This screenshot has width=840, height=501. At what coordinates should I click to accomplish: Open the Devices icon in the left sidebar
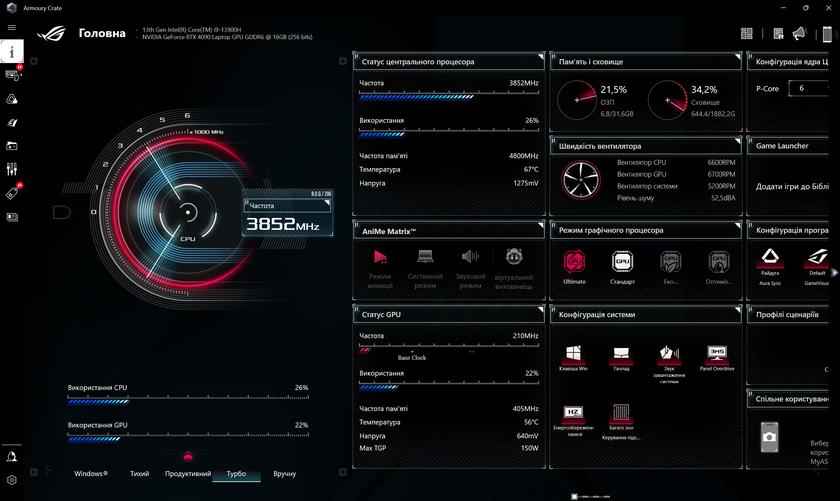pyautogui.click(x=13, y=74)
